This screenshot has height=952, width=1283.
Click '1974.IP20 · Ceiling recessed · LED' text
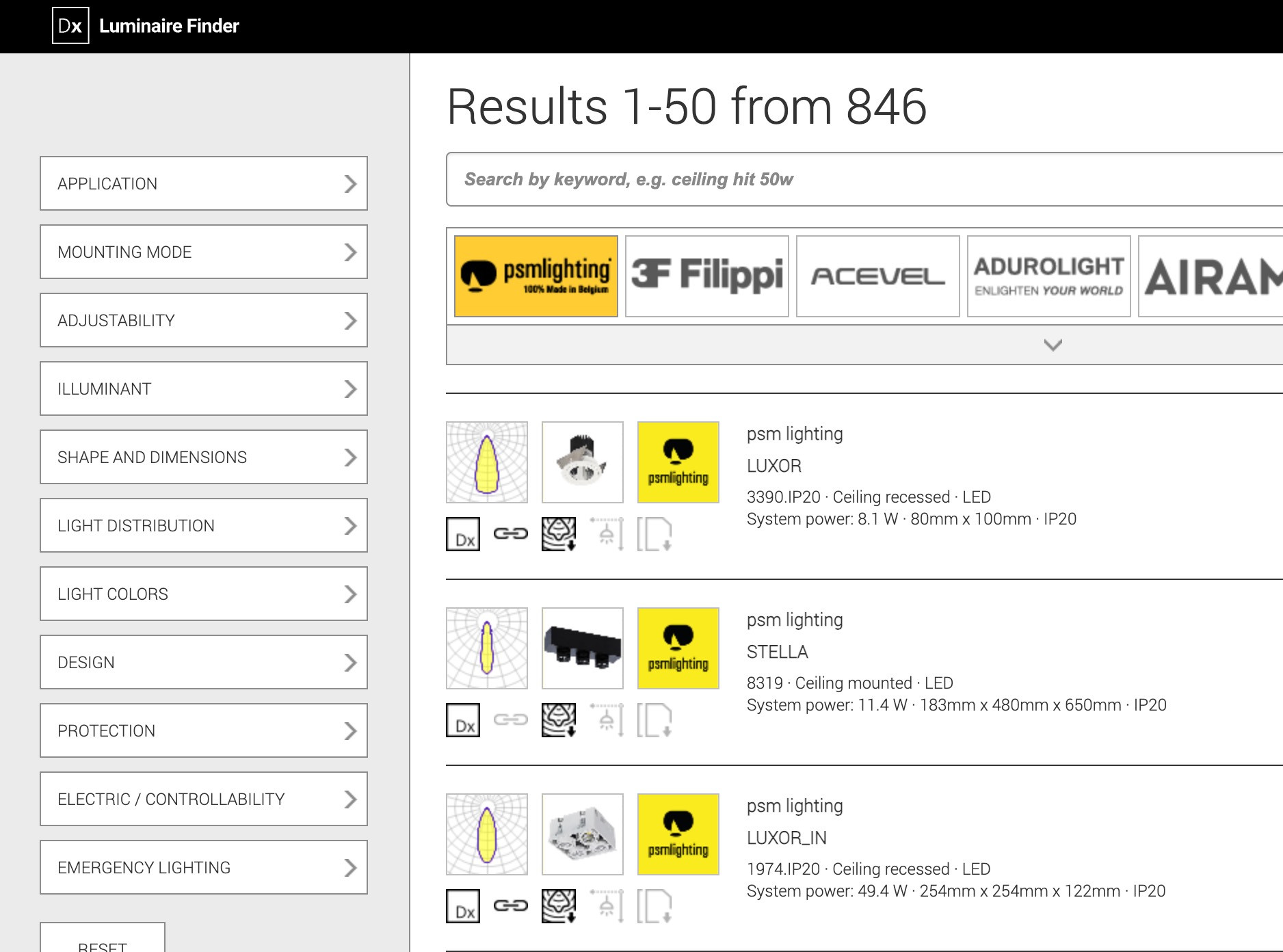click(869, 869)
